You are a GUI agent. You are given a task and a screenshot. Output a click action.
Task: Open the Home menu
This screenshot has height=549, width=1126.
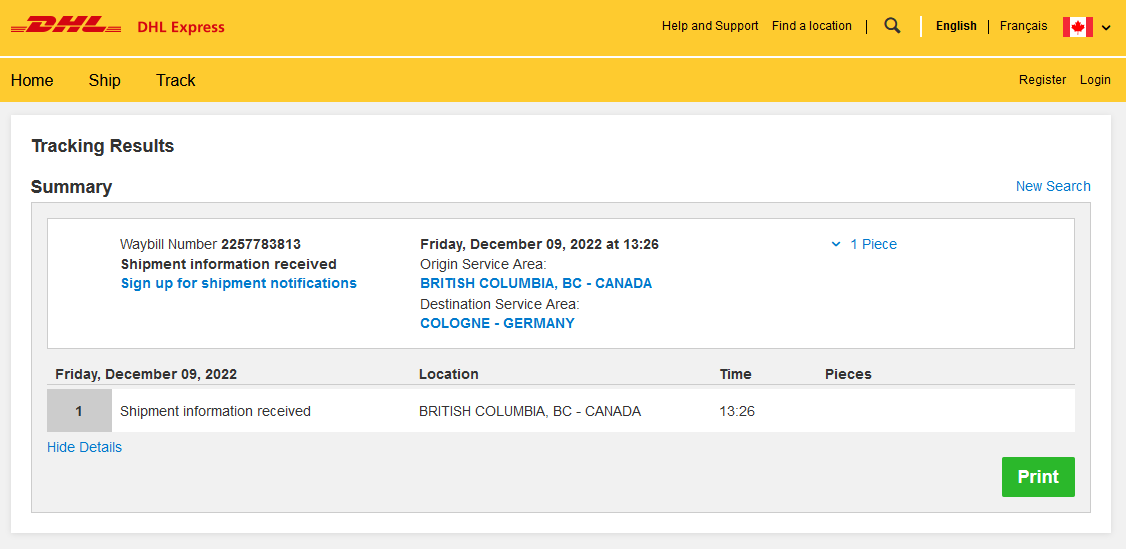32,80
